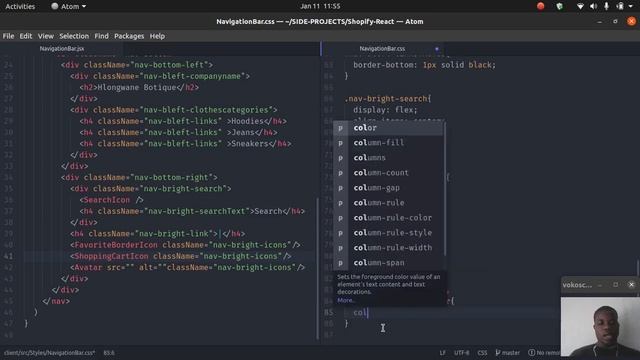Image resolution: width=640 pixels, height=360 pixels.
Task: Click the vokoscreen webcam window title
Action: click(x=577, y=285)
